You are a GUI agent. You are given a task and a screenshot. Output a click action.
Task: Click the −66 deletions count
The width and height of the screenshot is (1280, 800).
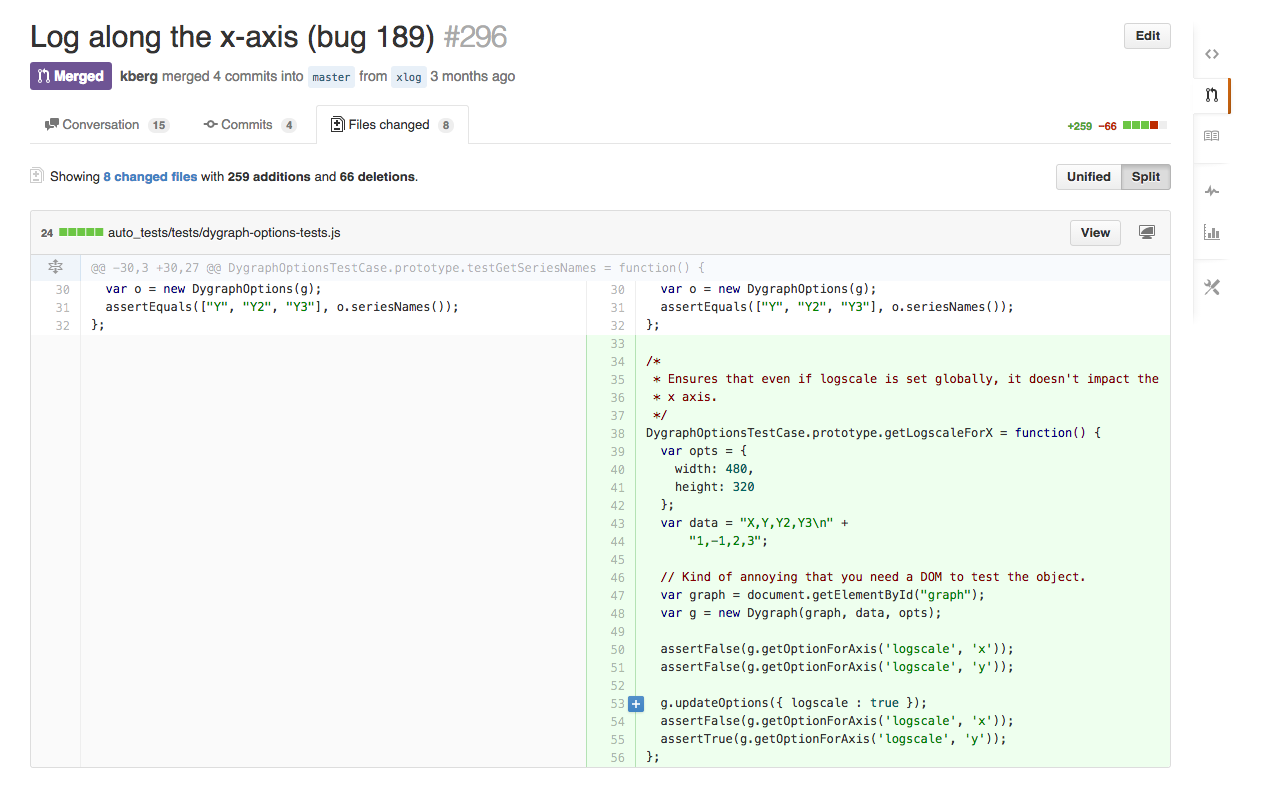(1107, 126)
